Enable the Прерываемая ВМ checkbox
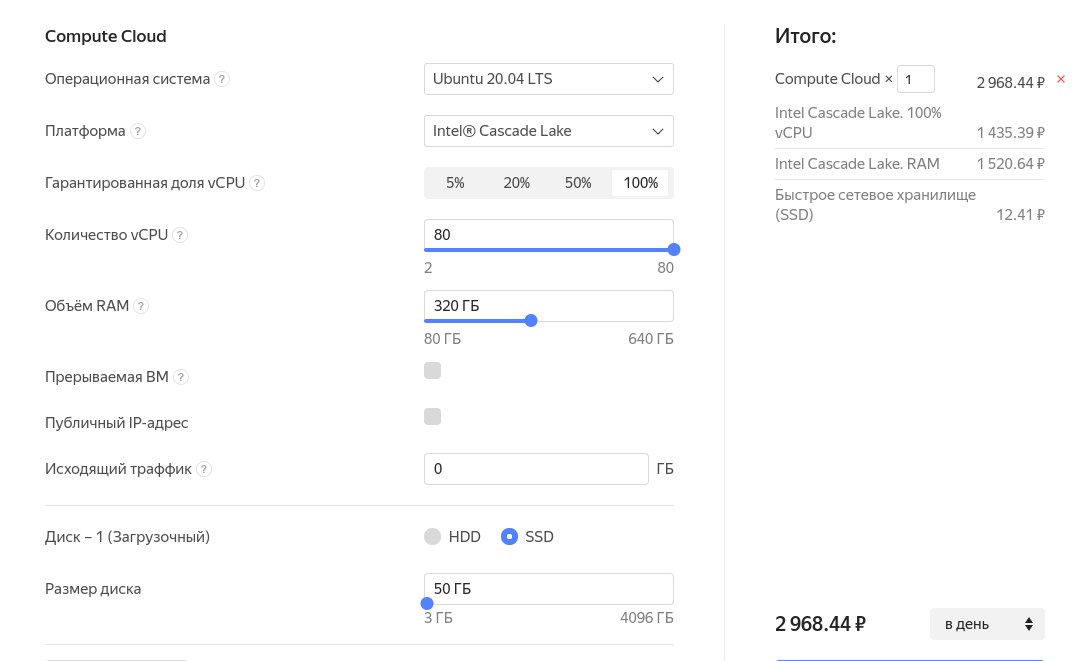 432,371
